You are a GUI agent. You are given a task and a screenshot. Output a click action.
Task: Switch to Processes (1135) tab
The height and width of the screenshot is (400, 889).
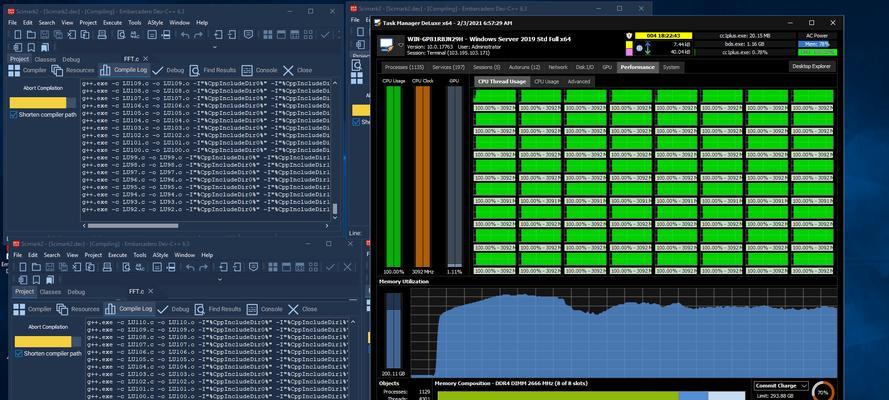[x=404, y=67]
